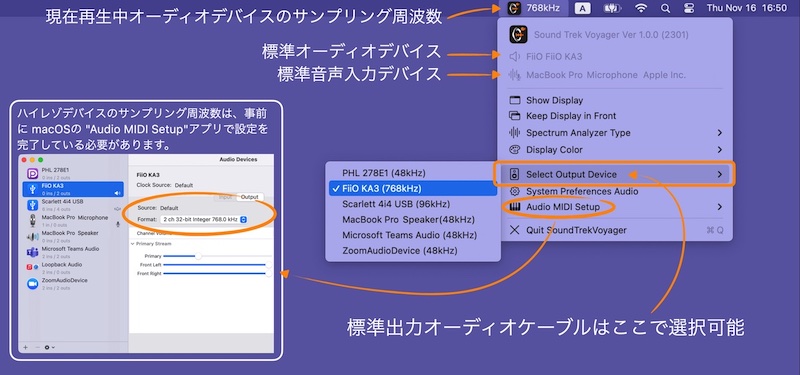The width and height of the screenshot is (800, 375).
Task: Click the PHL 278E1 display icon in Audio Devices
Action: pos(33,173)
